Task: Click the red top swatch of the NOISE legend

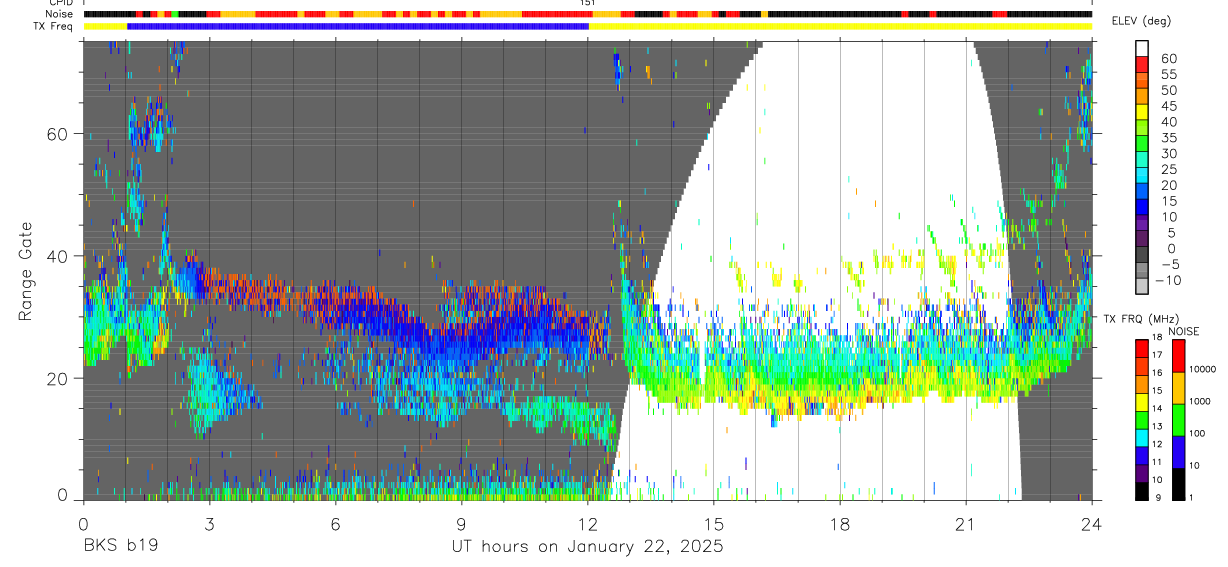Action: point(1178,356)
